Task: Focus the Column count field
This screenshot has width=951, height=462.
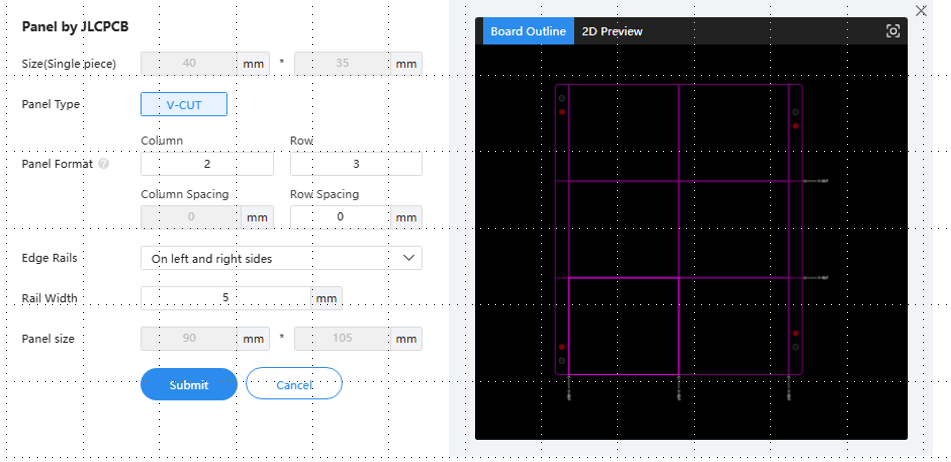Action: coord(207,164)
